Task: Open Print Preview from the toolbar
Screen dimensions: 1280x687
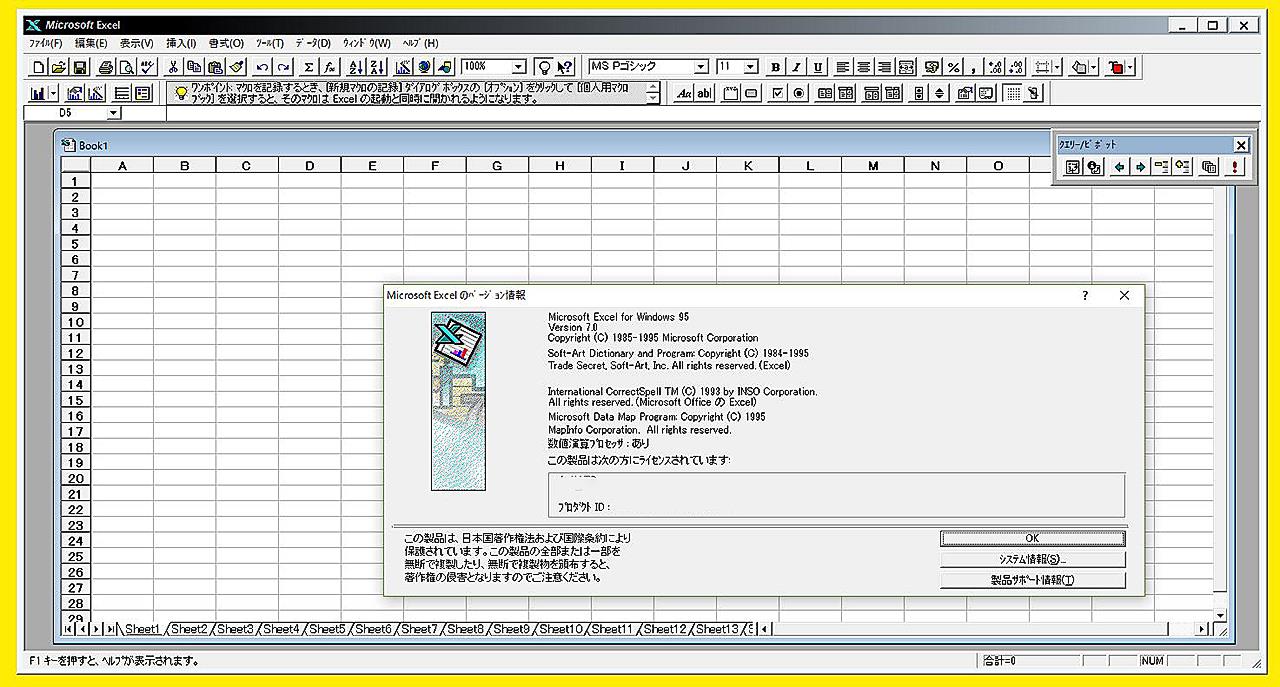Action: [127, 67]
